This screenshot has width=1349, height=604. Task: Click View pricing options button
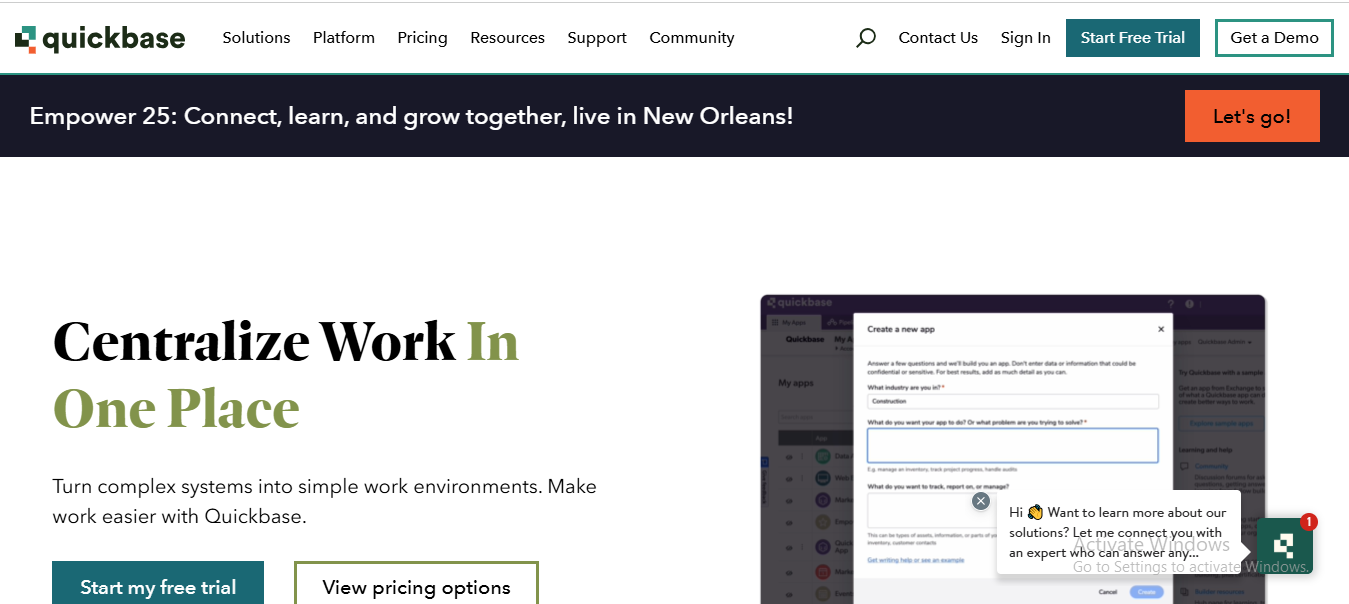pyautogui.click(x=416, y=584)
